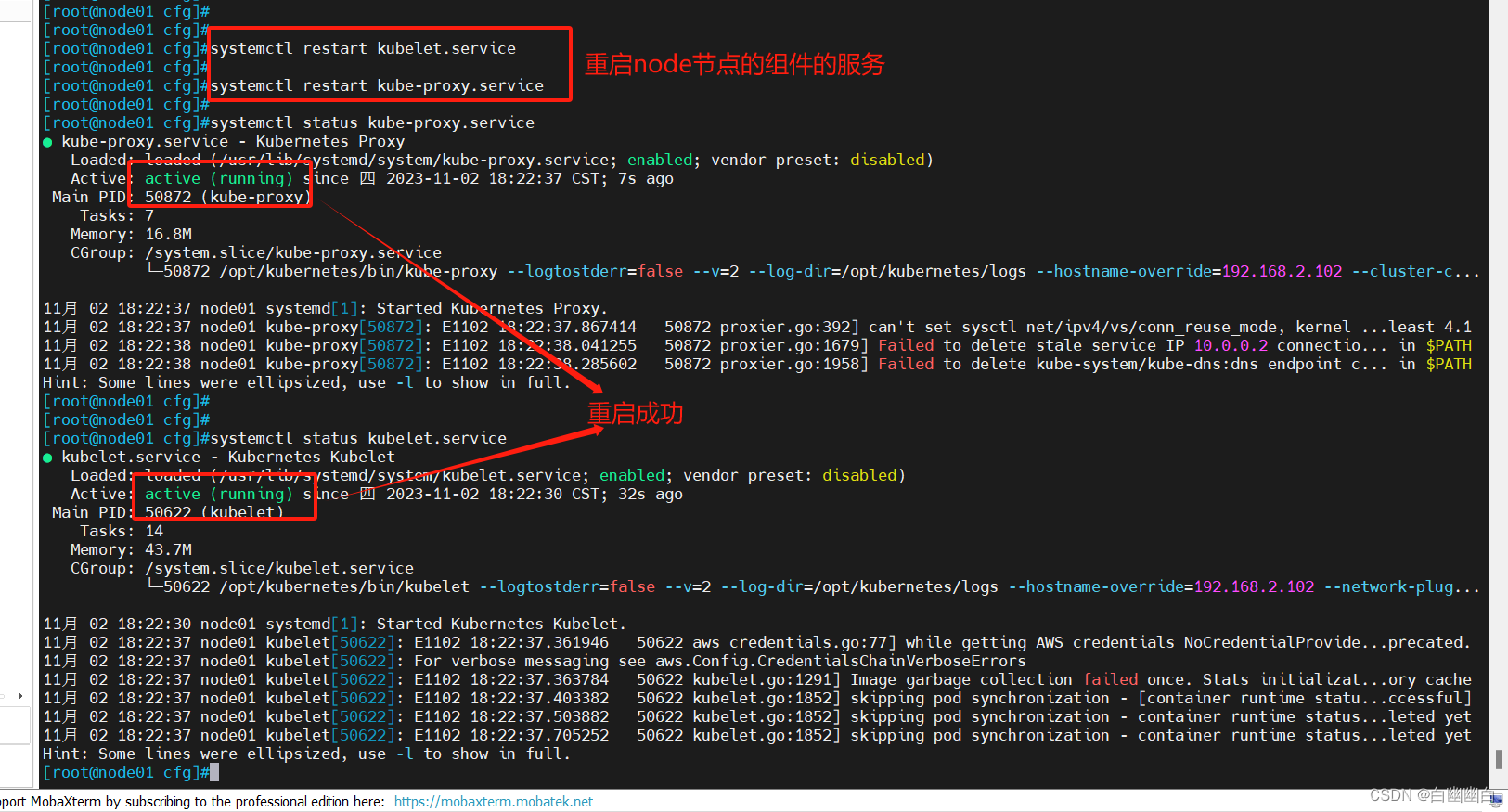
Task: Click the 'aws_credentials.go:77]' log reference
Action: [x=794, y=642]
